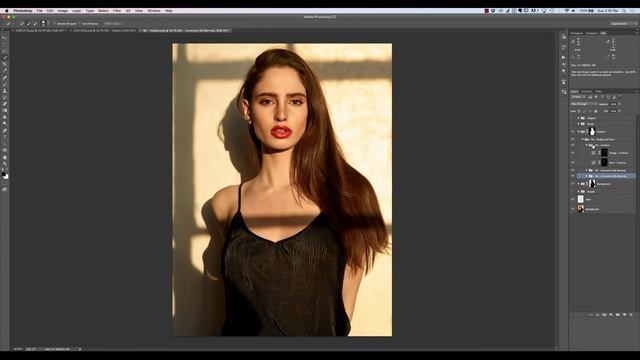This screenshot has width=640, height=360.
Task: Click the background color swatch
Action: [x=6, y=177]
